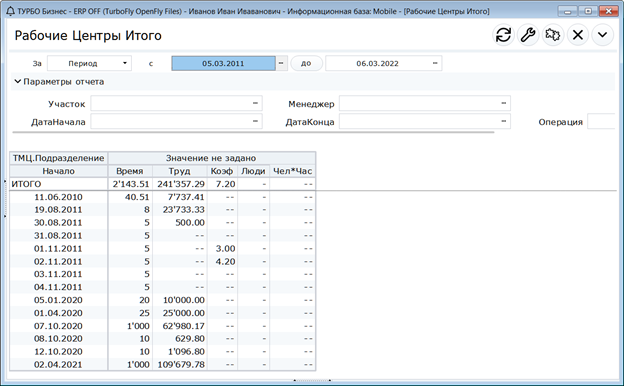Open the ДатаНачала picker button

(255, 121)
